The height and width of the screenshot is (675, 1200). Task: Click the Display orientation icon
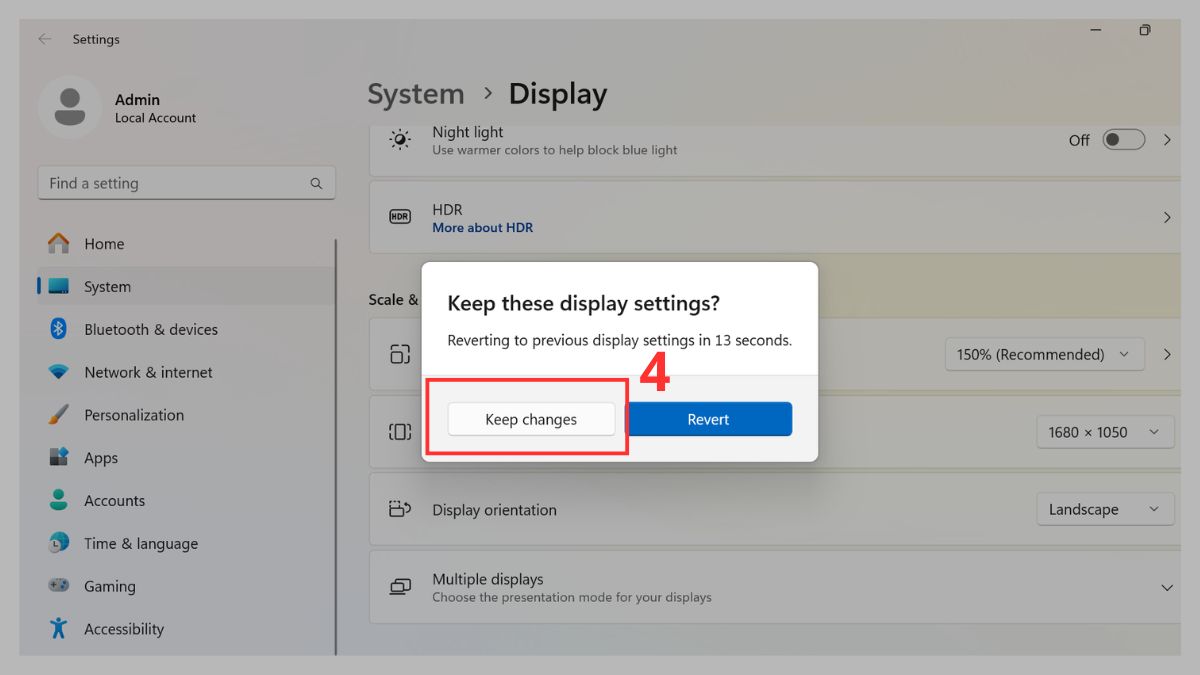401,509
